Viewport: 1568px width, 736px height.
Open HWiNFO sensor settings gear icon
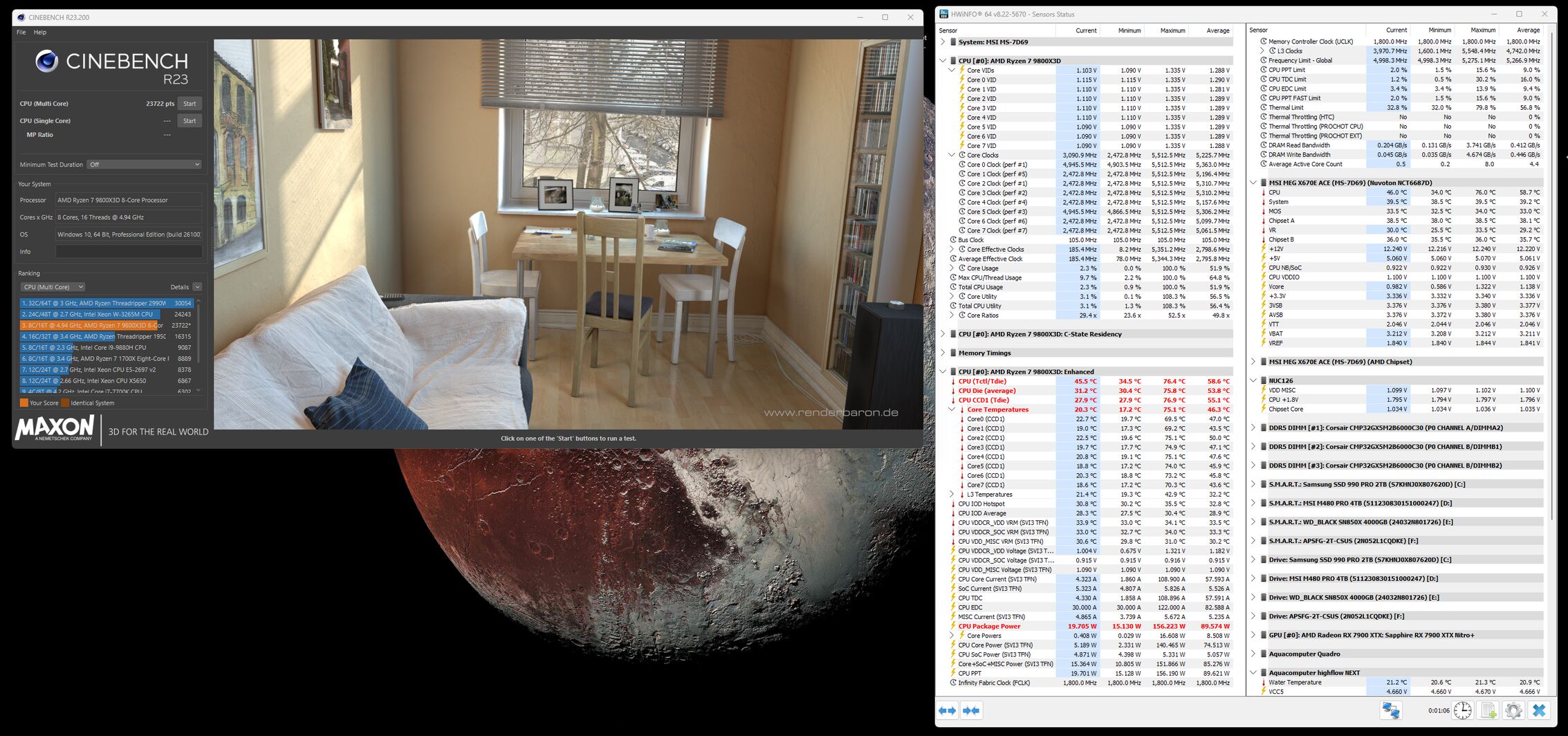[1513, 710]
